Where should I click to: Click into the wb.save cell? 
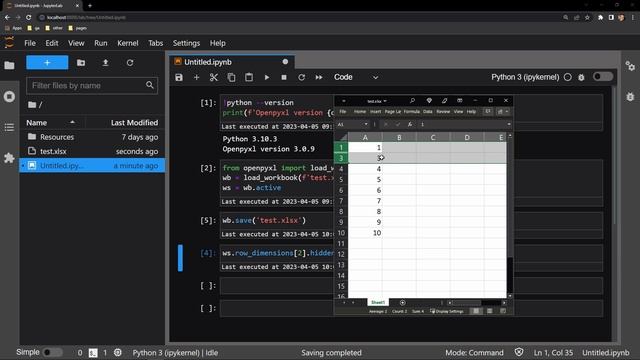277,221
